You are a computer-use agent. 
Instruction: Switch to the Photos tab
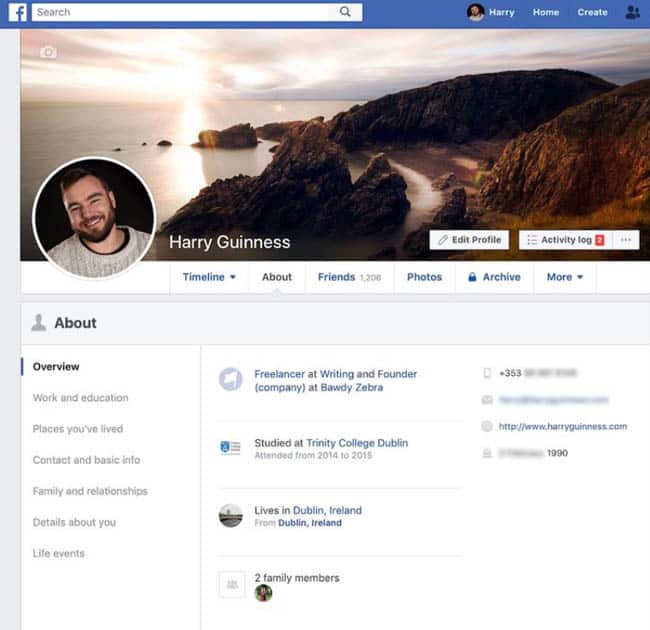(424, 277)
